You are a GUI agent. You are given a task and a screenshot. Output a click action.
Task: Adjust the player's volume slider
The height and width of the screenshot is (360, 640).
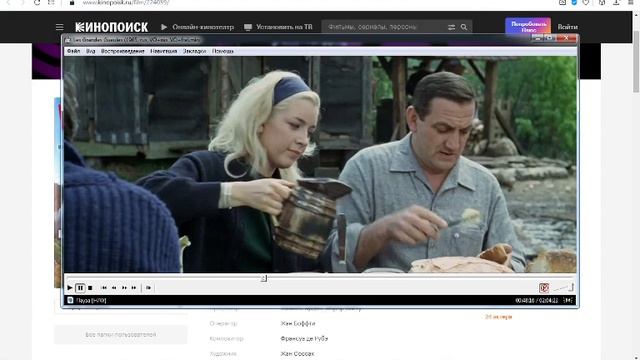[x=564, y=288]
